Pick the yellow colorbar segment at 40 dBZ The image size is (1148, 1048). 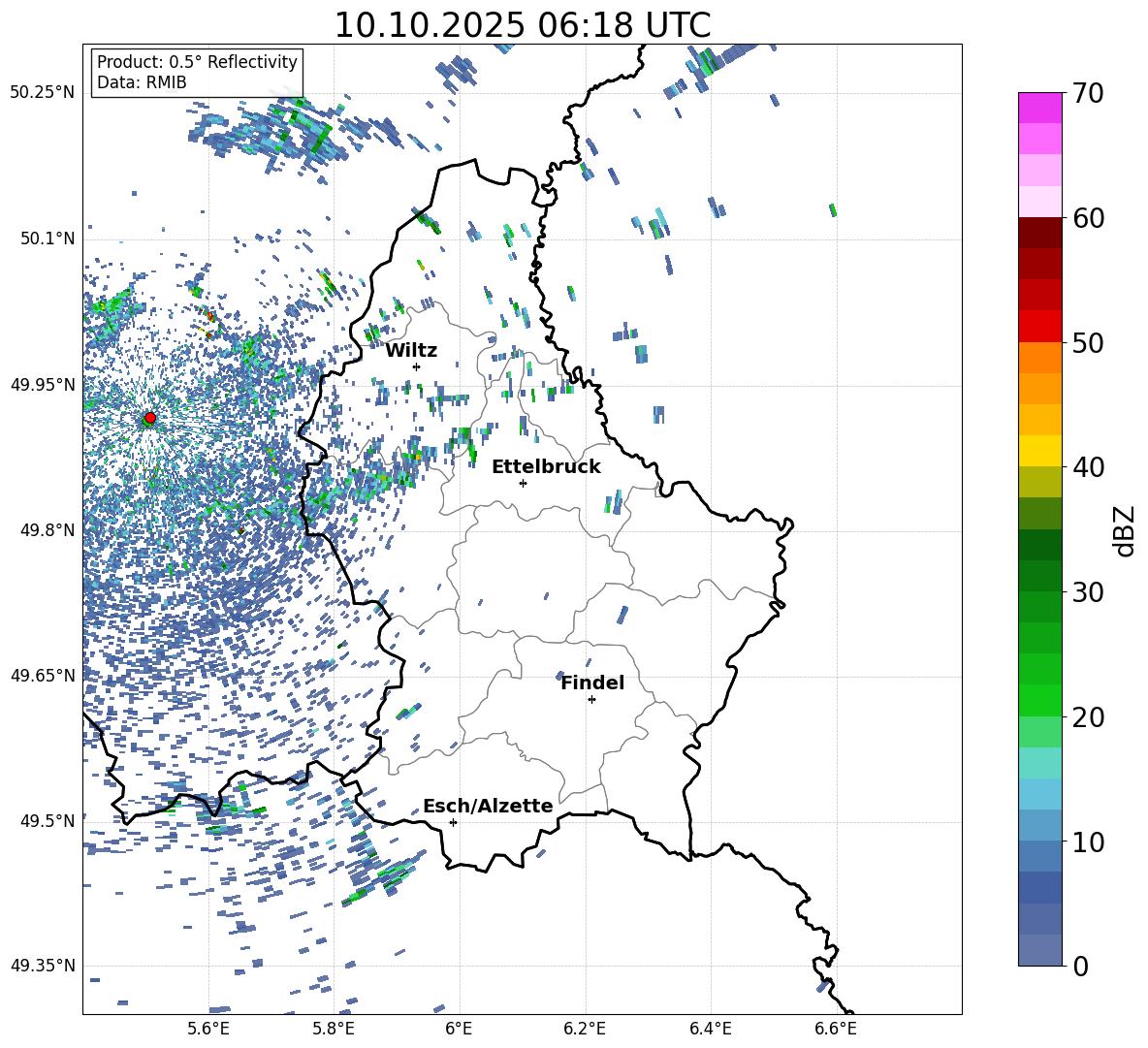(x=1040, y=451)
